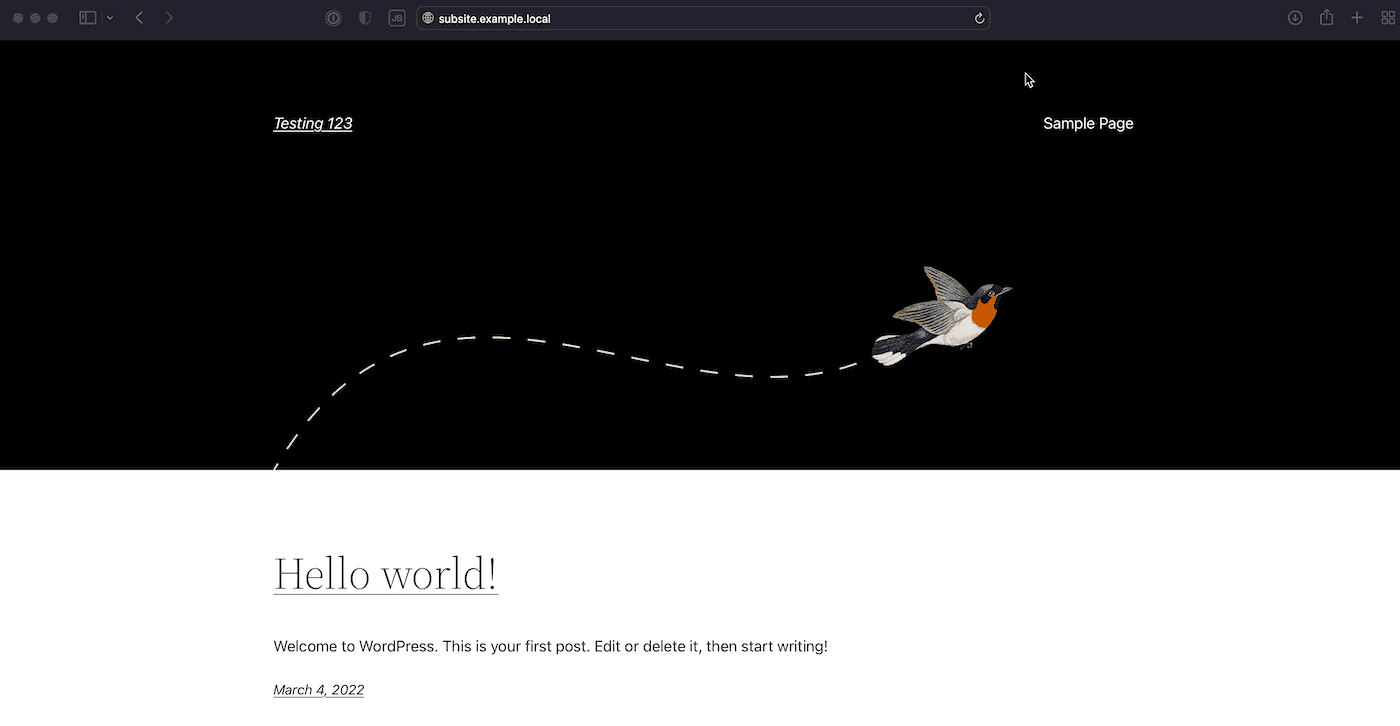Navigate forward a page
Screen dimensions: 1400x726
click(170, 17)
